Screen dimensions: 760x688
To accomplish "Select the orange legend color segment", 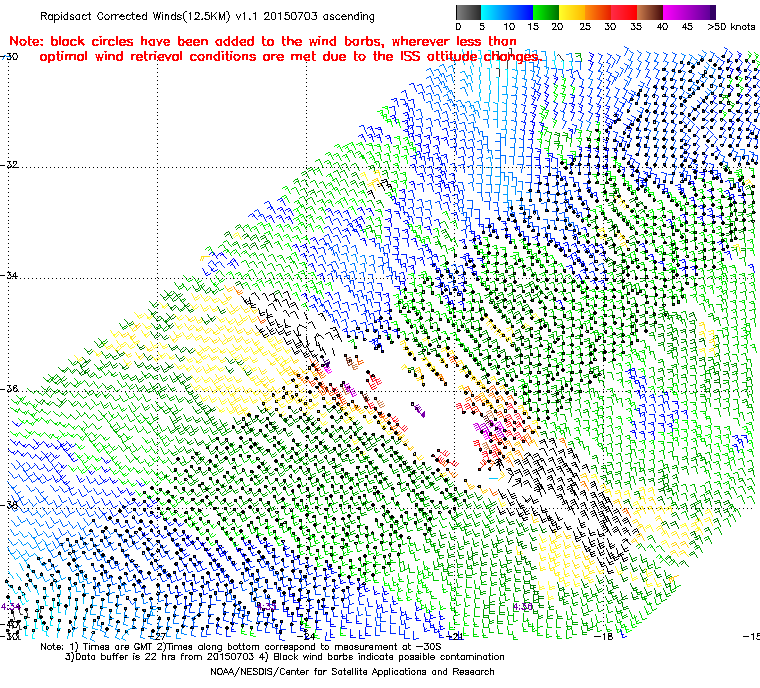I will point(598,12).
